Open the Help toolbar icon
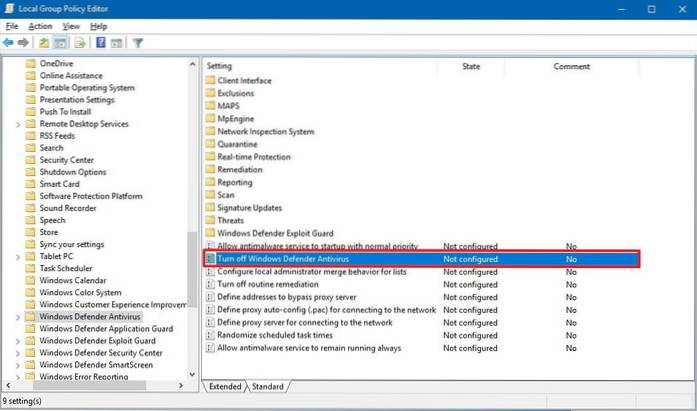The width and height of the screenshot is (697, 411). pyautogui.click(x=101, y=43)
